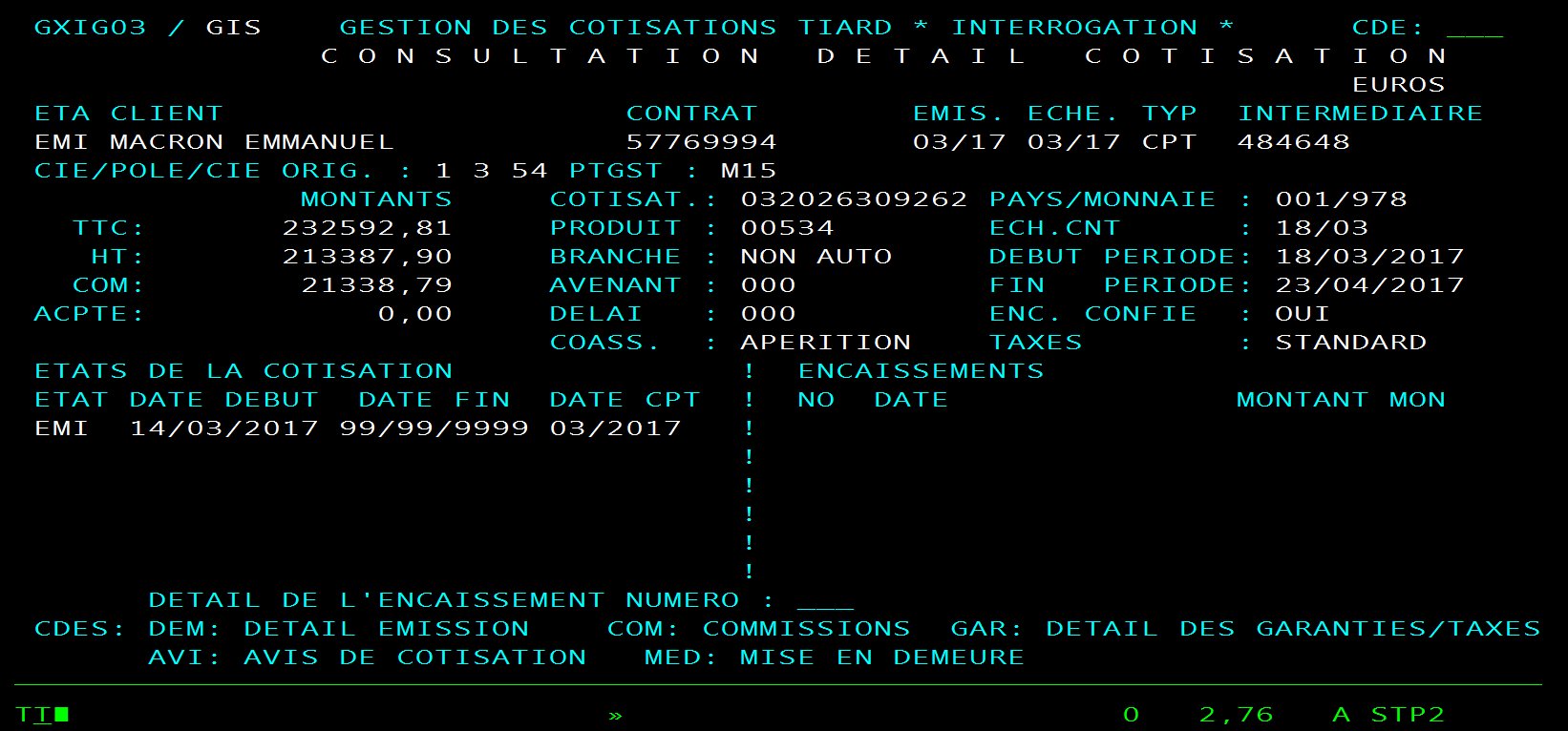Screen dimensions: 1568x731
Task: Click the '»' indicator in status bar
Action: [615, 716]
